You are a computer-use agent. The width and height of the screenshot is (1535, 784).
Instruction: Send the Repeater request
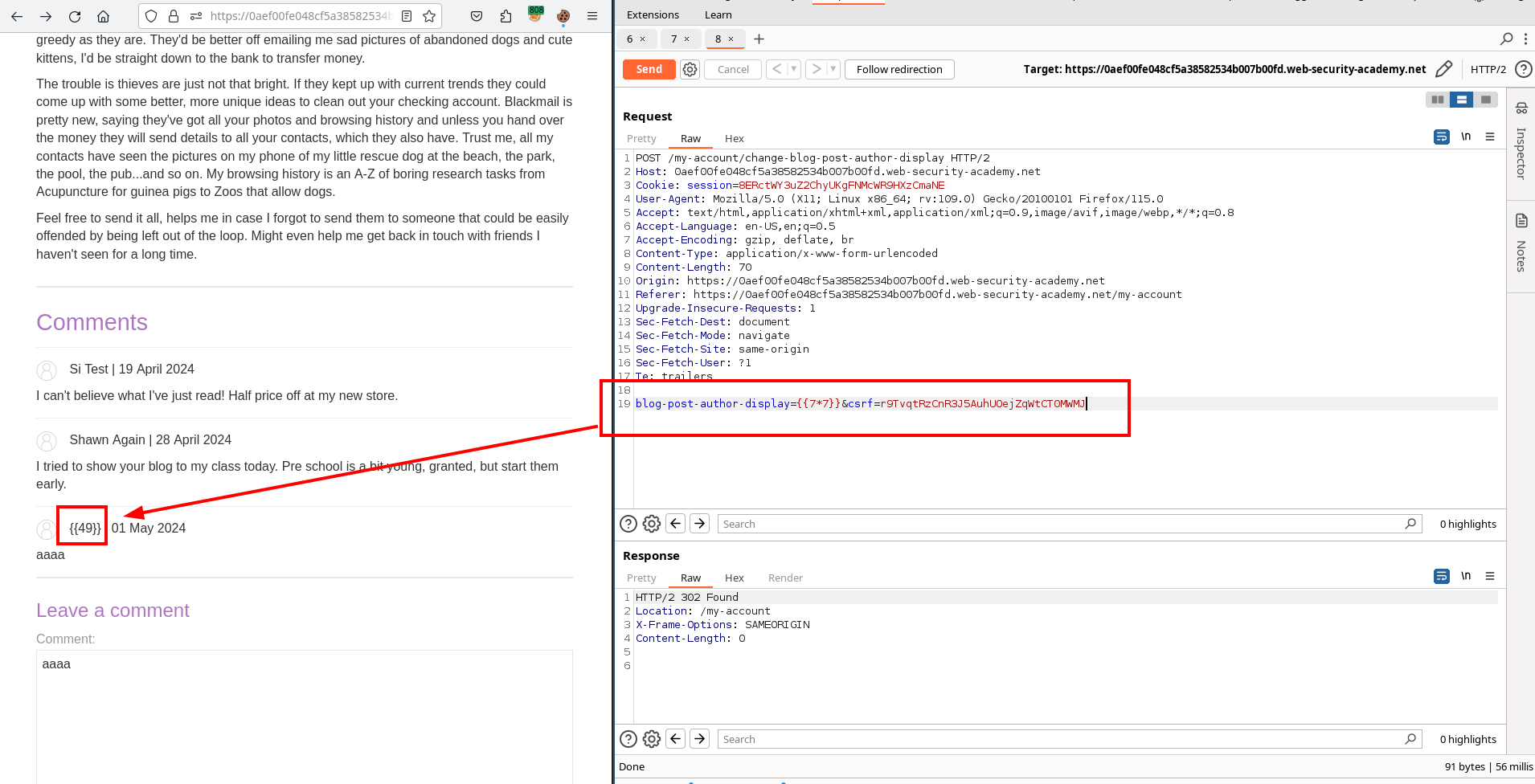(x=649, y=70)
